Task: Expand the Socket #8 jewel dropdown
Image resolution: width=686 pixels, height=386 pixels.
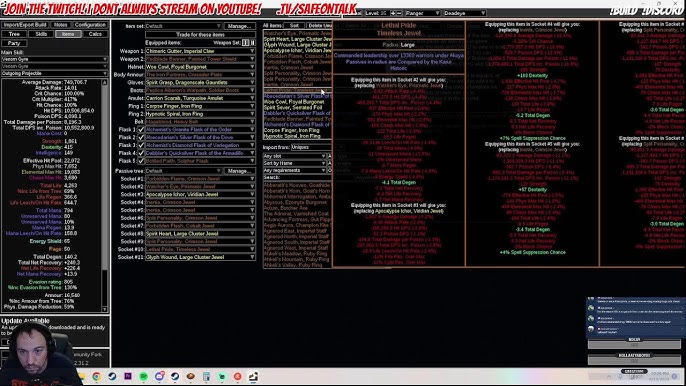Action: pyautogui.click(x=200, y=234)
